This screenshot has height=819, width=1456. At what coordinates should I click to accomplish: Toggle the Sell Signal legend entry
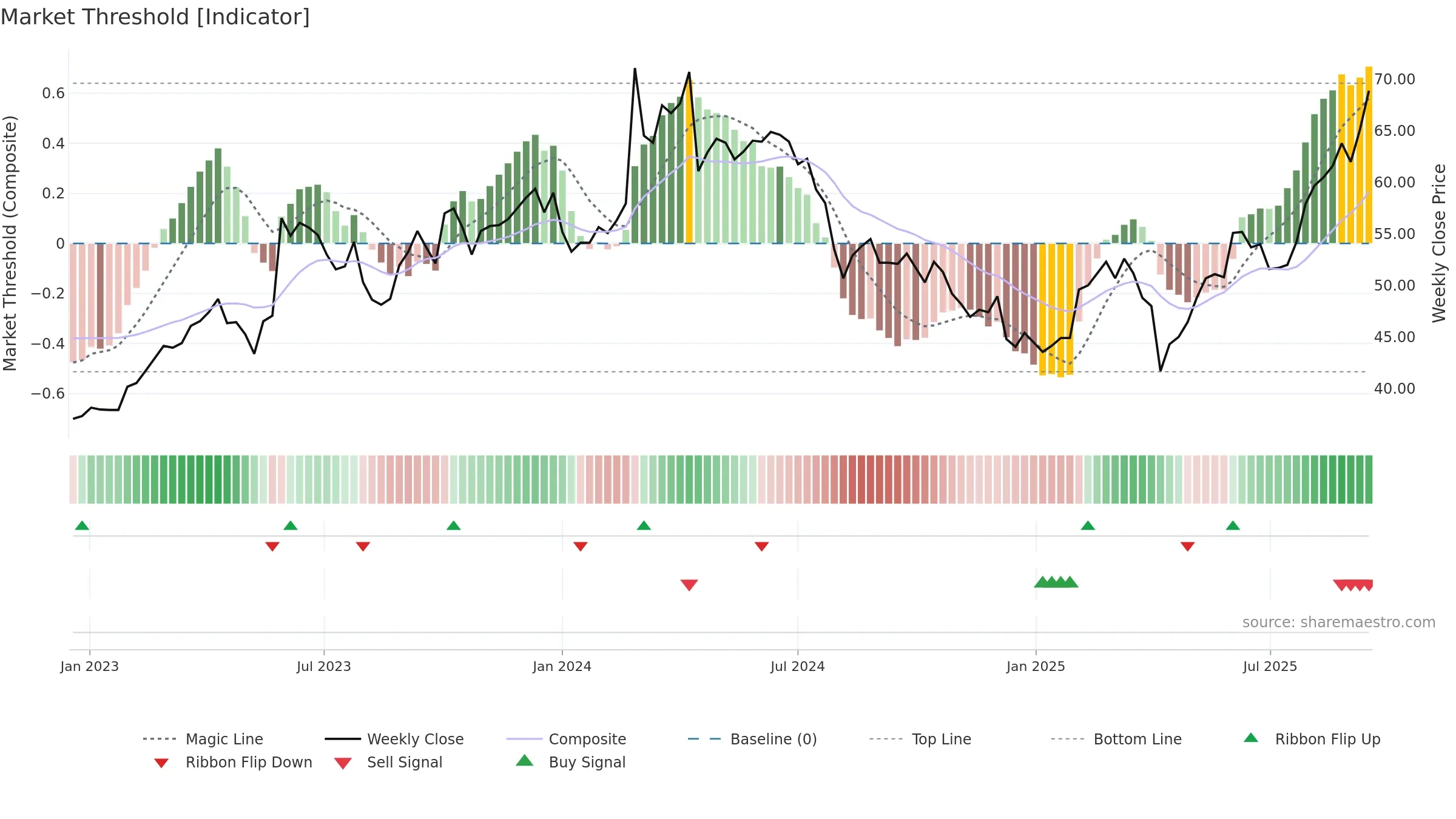(x=388, y=762)
